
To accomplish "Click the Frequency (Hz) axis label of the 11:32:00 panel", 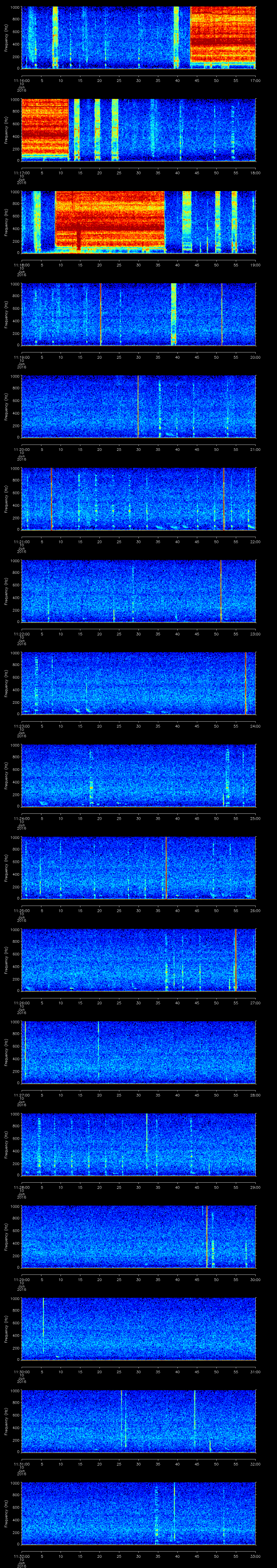I will 6,1513.
